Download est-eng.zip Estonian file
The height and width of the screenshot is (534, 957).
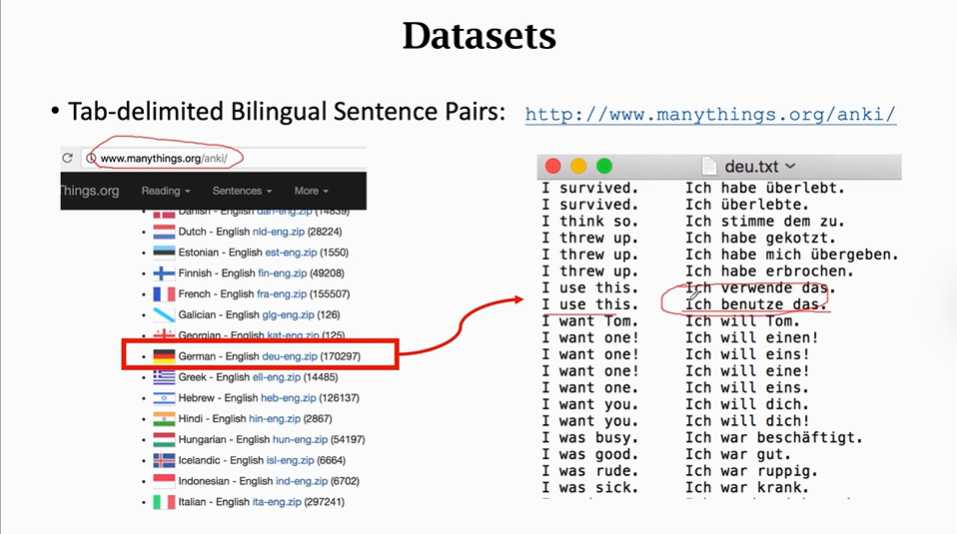click(x=291, y=253)
